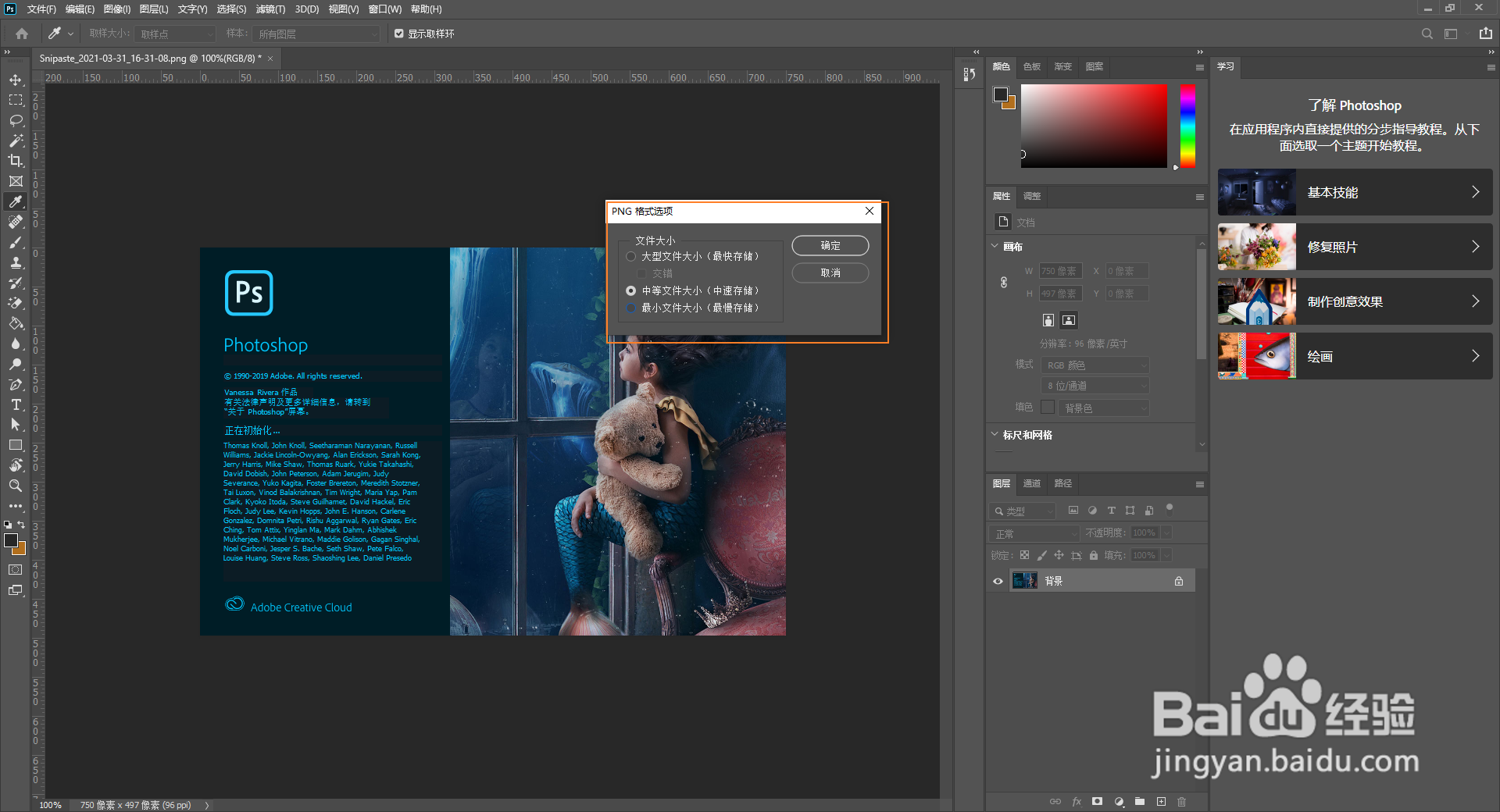Toggle lock transparent pixels icon
Image resolution: width=1500 pixels, height=812 pixels.
point(1024,555)
